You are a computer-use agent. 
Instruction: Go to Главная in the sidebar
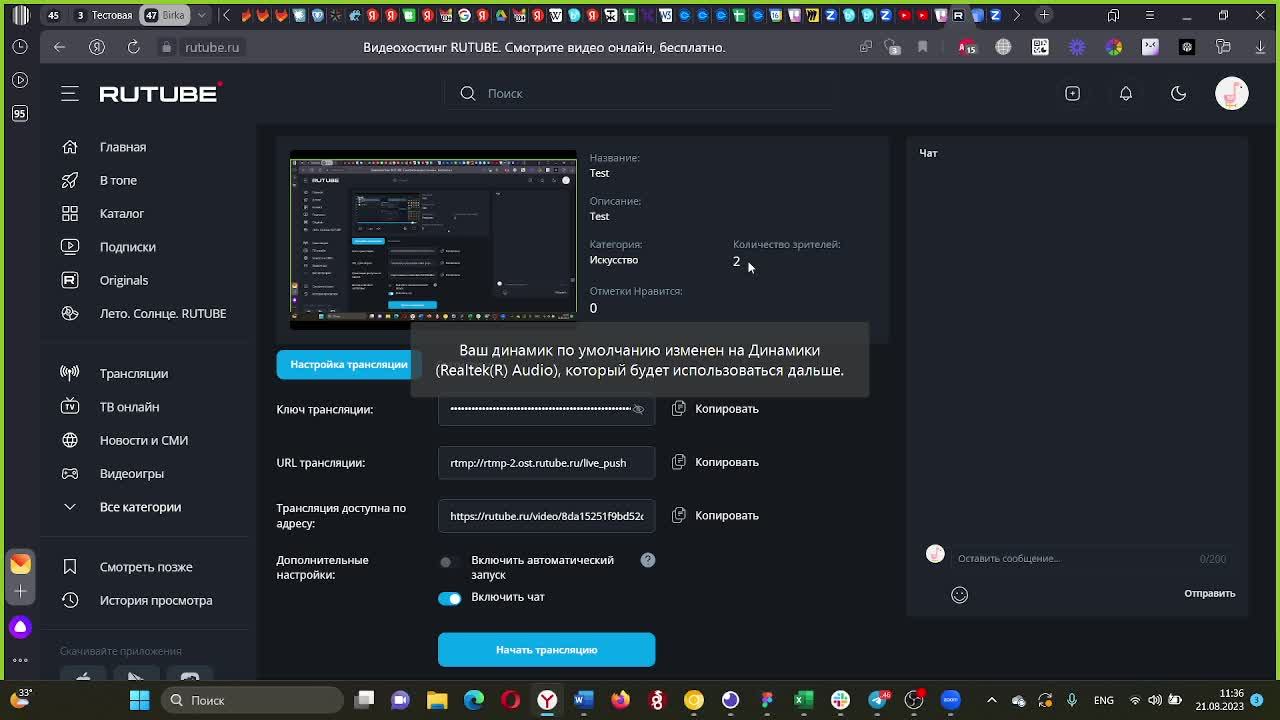click(123, 147)
